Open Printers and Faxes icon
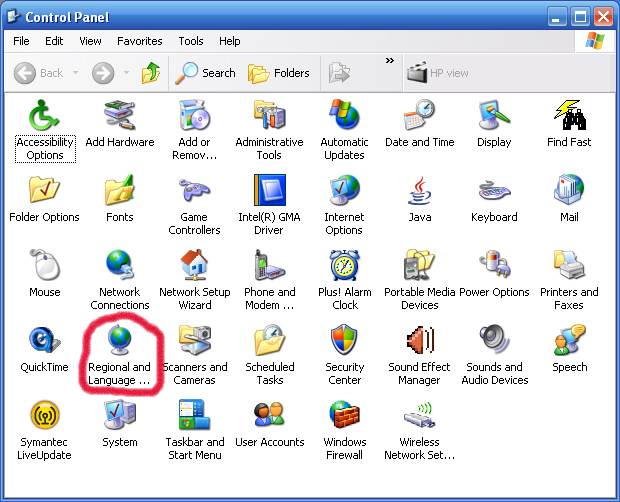The width and height of the screenshot is (620, 502). [x=569, y=265]
